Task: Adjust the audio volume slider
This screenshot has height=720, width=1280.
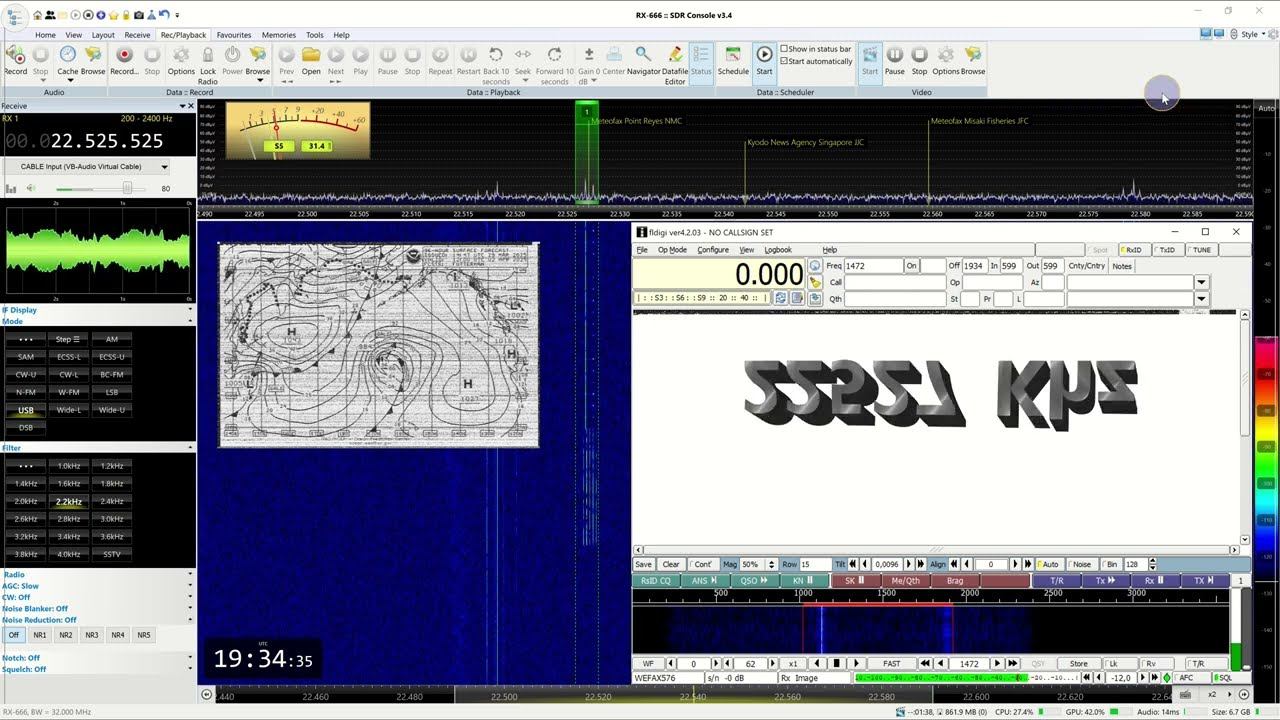Action: pyautogui.click(x=126, y=188)
